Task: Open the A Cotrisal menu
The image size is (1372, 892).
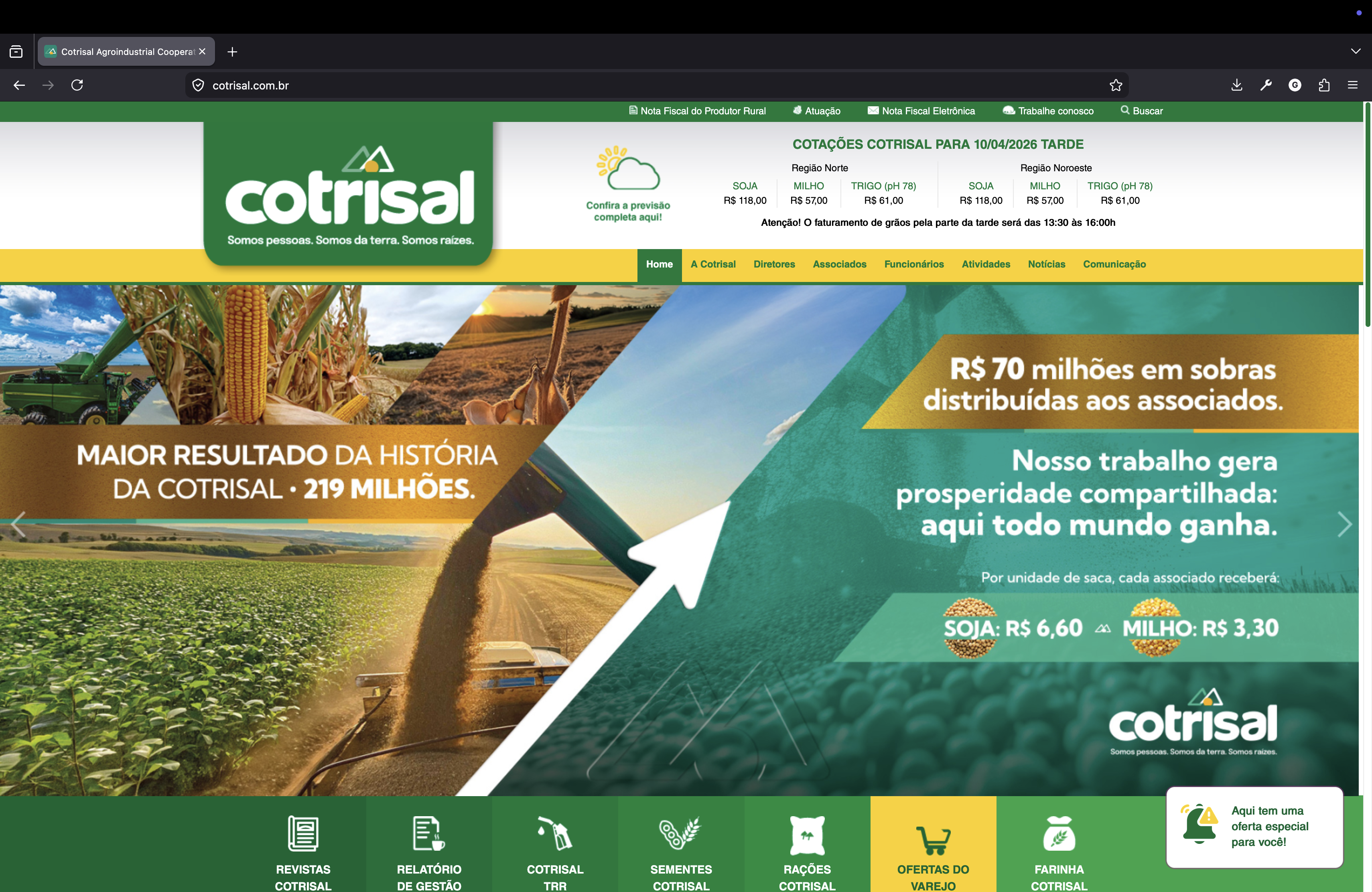Action: point(713,264)
